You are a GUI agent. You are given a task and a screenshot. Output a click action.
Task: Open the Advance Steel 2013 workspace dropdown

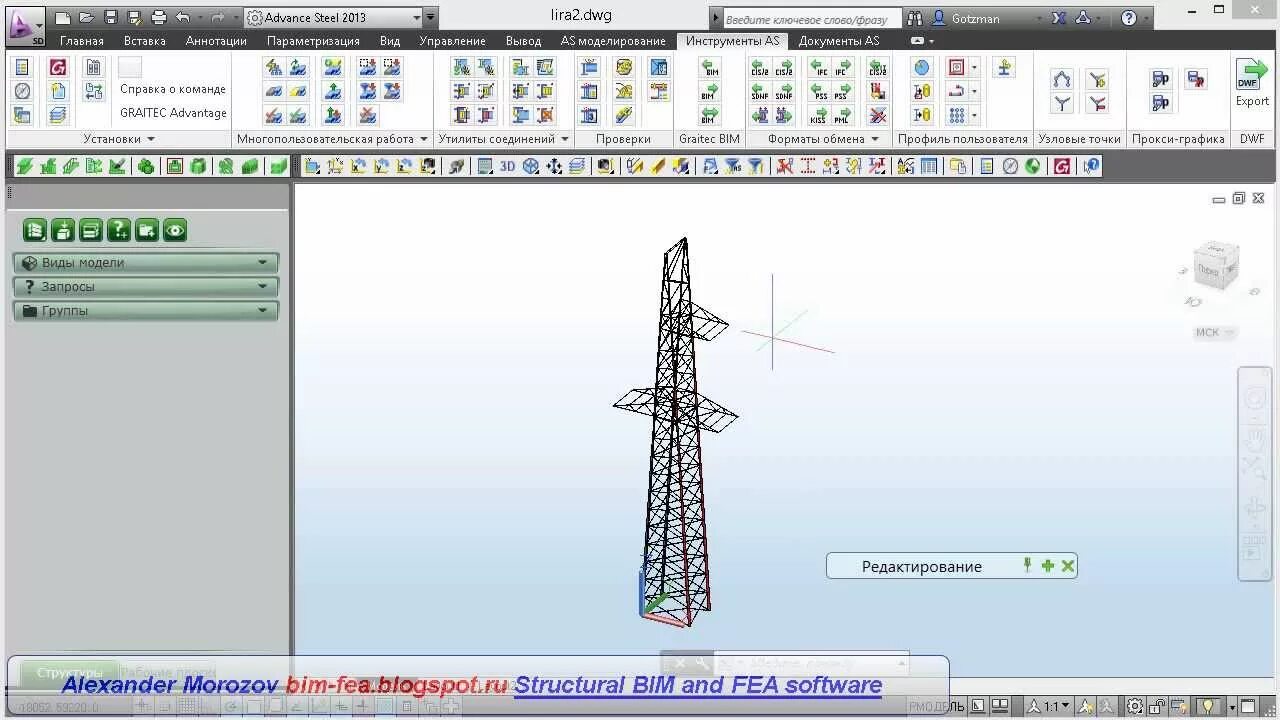pyautogui.click(x=333, y=18)
